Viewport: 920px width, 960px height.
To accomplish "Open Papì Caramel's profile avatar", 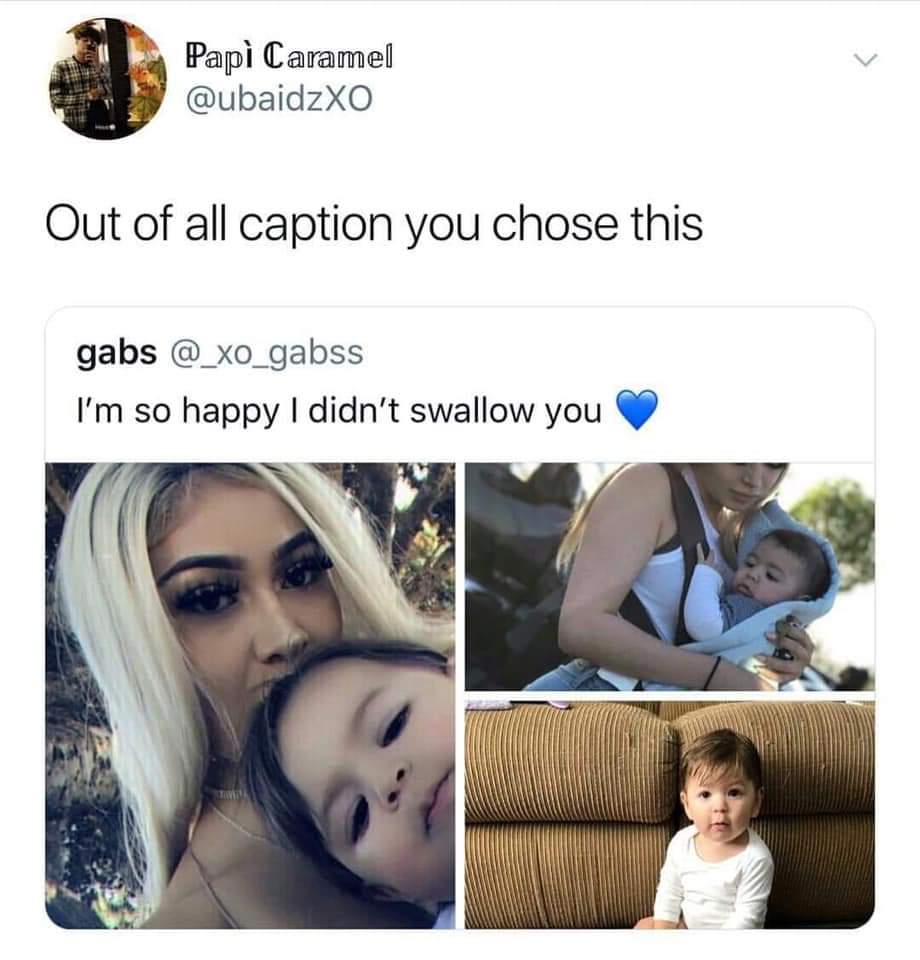I will coord(108,79).
